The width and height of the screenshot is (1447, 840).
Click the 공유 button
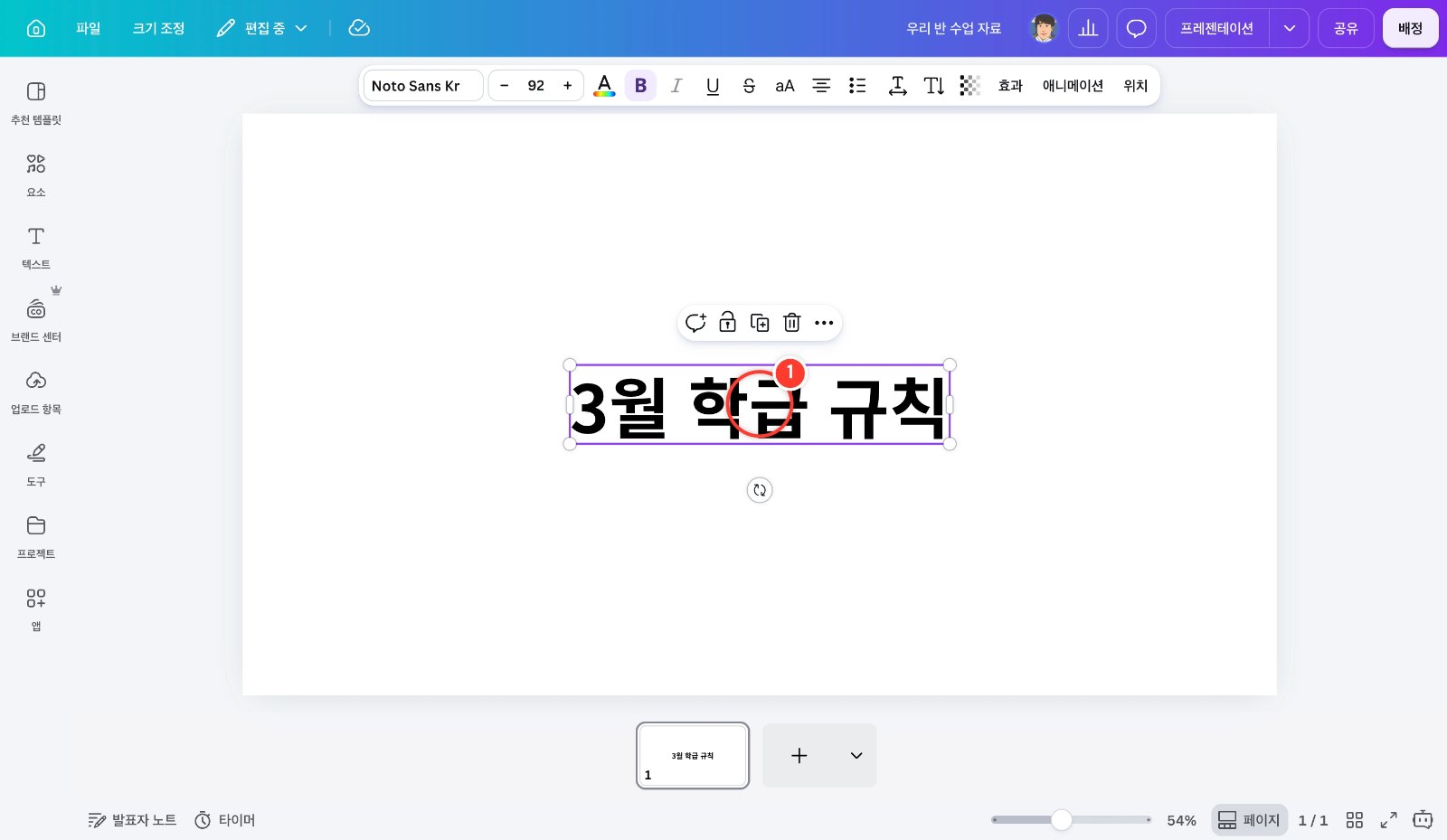click(x=1346, y=28)
